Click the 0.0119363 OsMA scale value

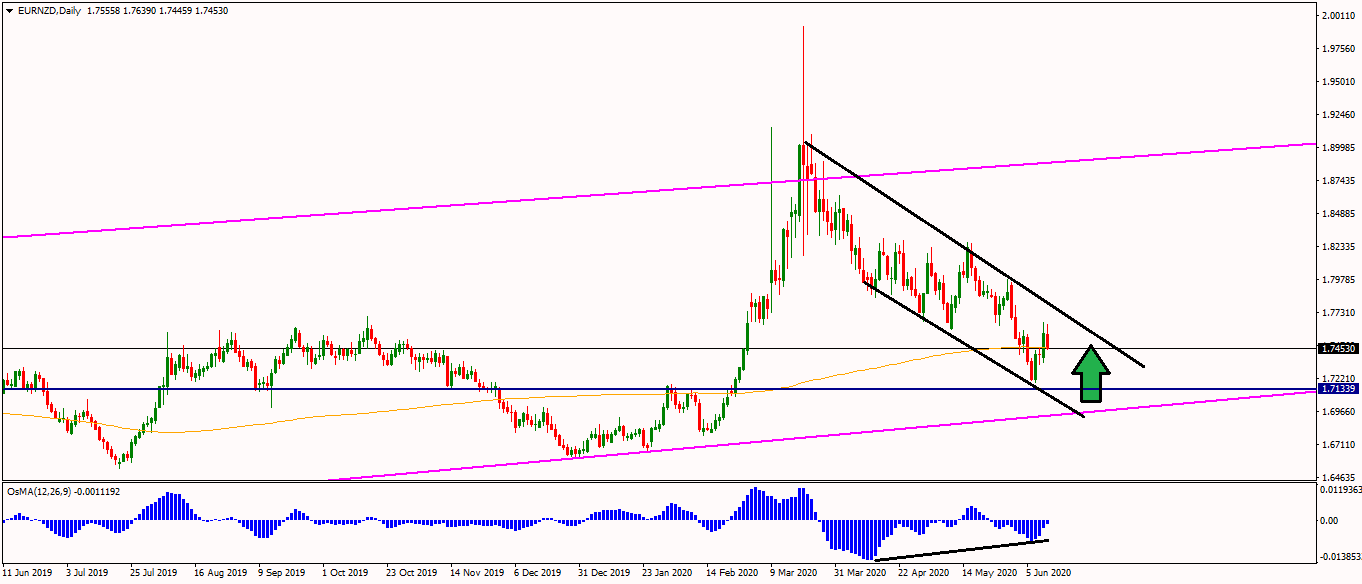(1340, 490)
